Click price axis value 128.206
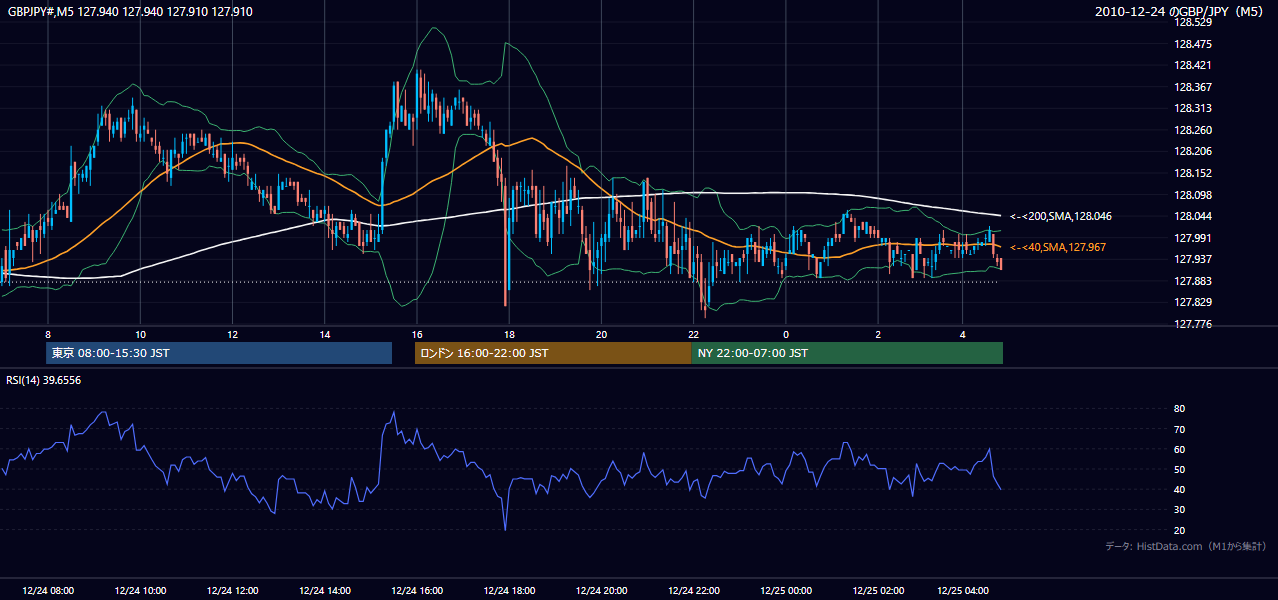The height and width of the screenshot is (600, 1278). (1193, 151)
